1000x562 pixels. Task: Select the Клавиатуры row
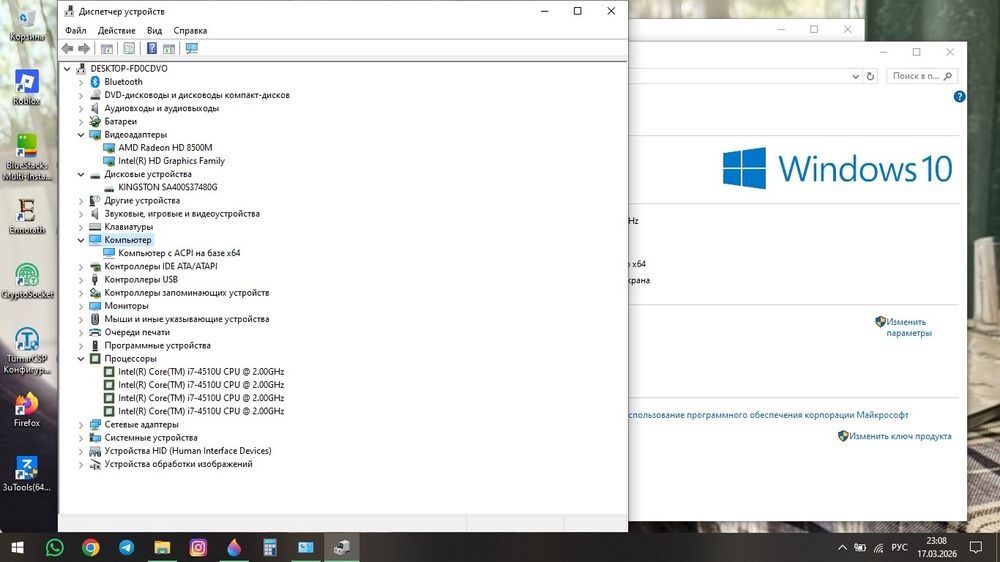coord(129,226)
